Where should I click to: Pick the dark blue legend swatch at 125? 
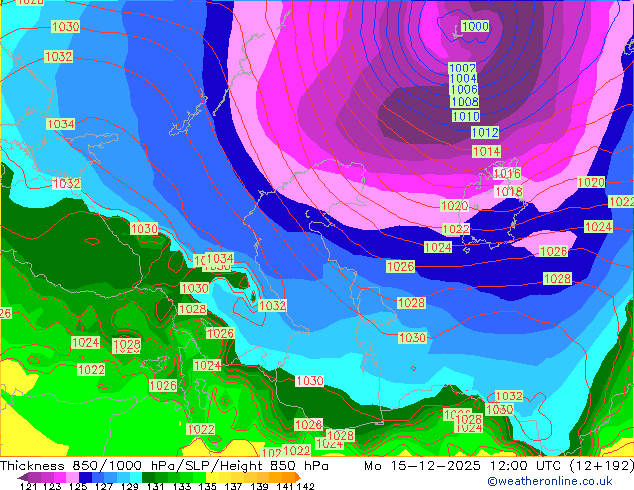click(x=85, y=477)
